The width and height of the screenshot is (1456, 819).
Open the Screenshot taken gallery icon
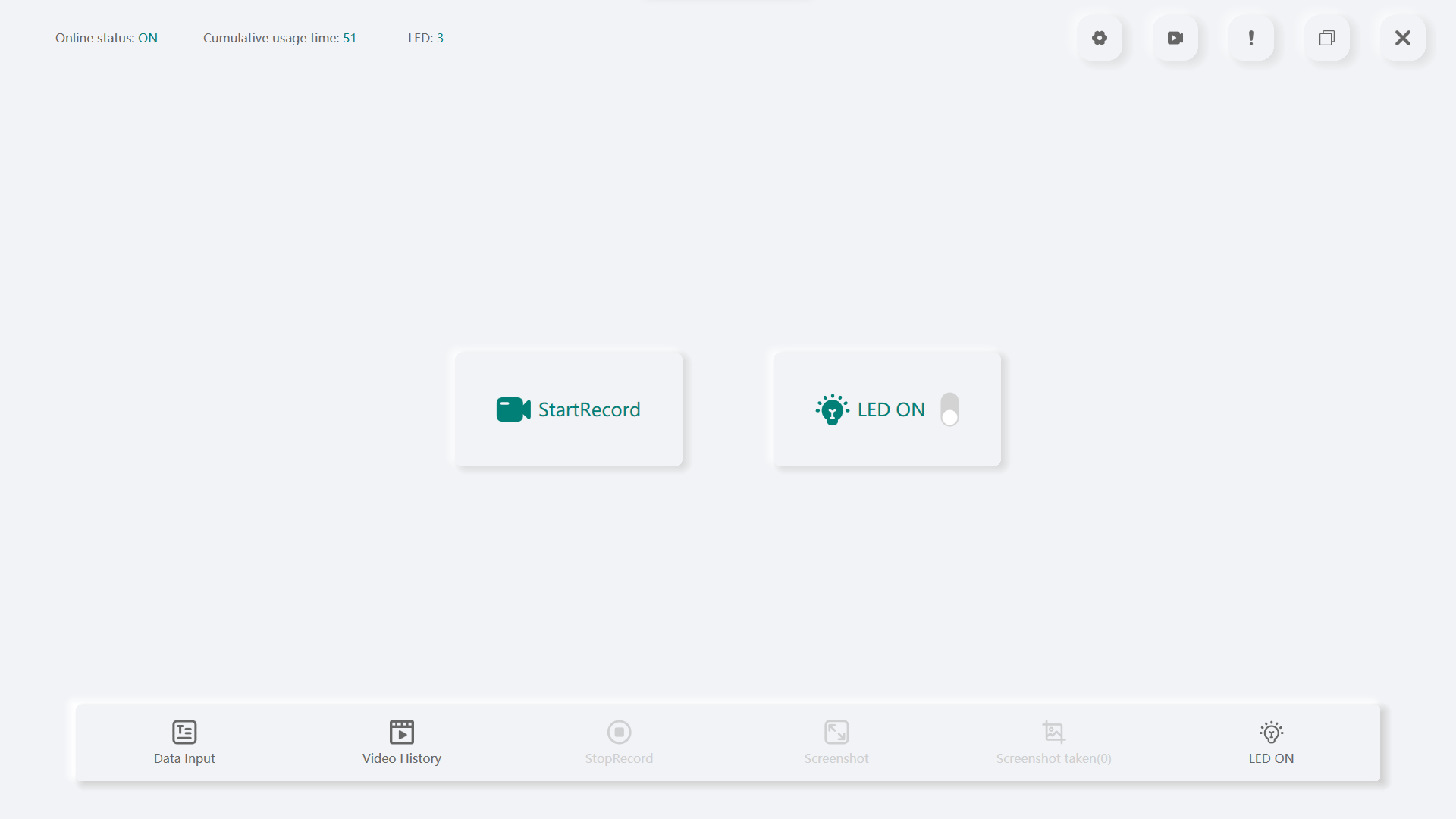point(1053,732)
